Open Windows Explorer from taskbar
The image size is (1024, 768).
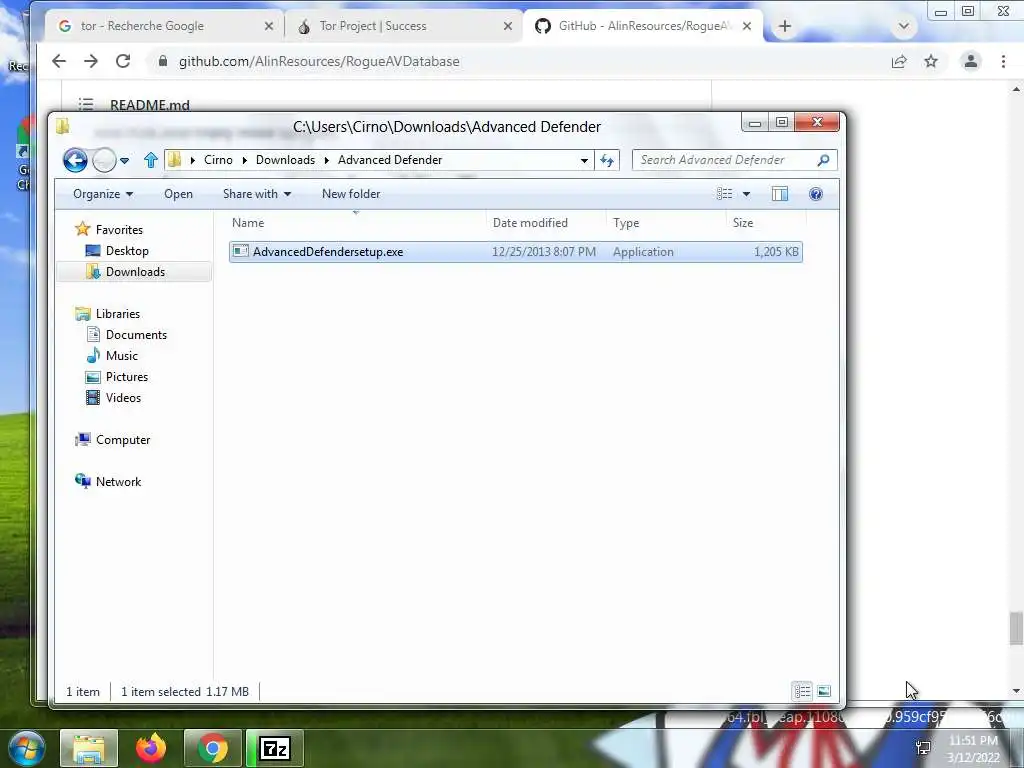click(x=89, y=748)
